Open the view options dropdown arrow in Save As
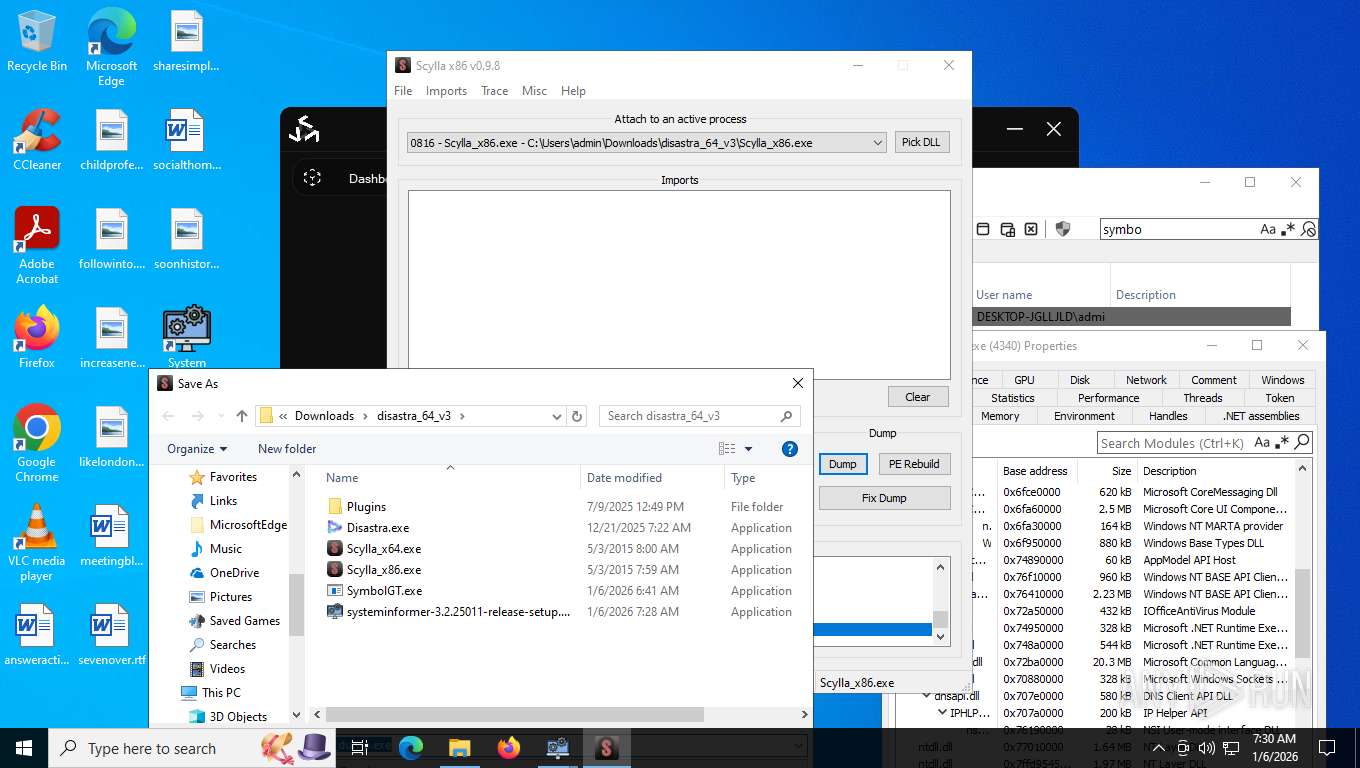Screen dimensions: 1360x768 click(x=748, y=449)
